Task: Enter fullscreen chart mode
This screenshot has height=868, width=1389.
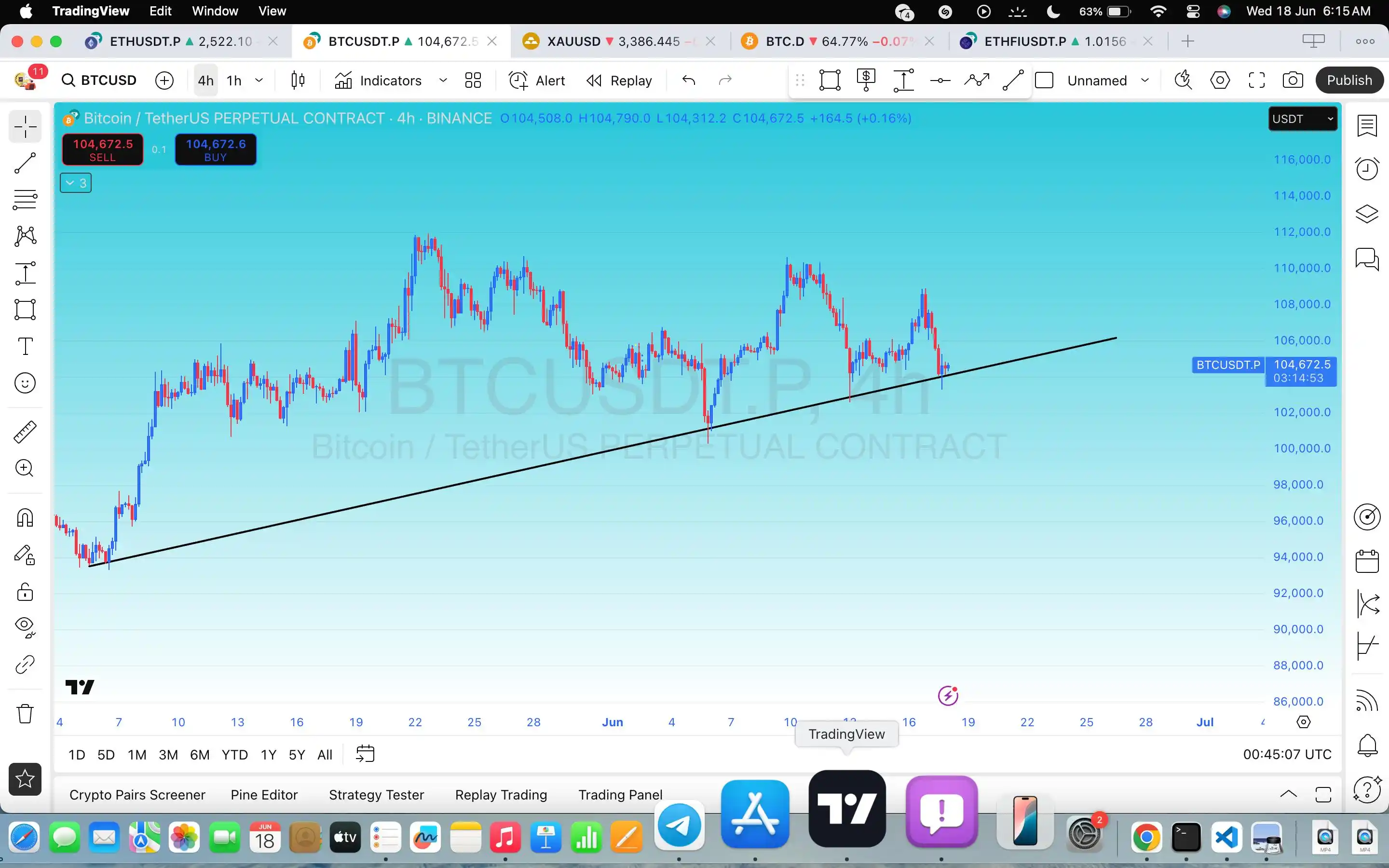Action: pos(1257,81)
